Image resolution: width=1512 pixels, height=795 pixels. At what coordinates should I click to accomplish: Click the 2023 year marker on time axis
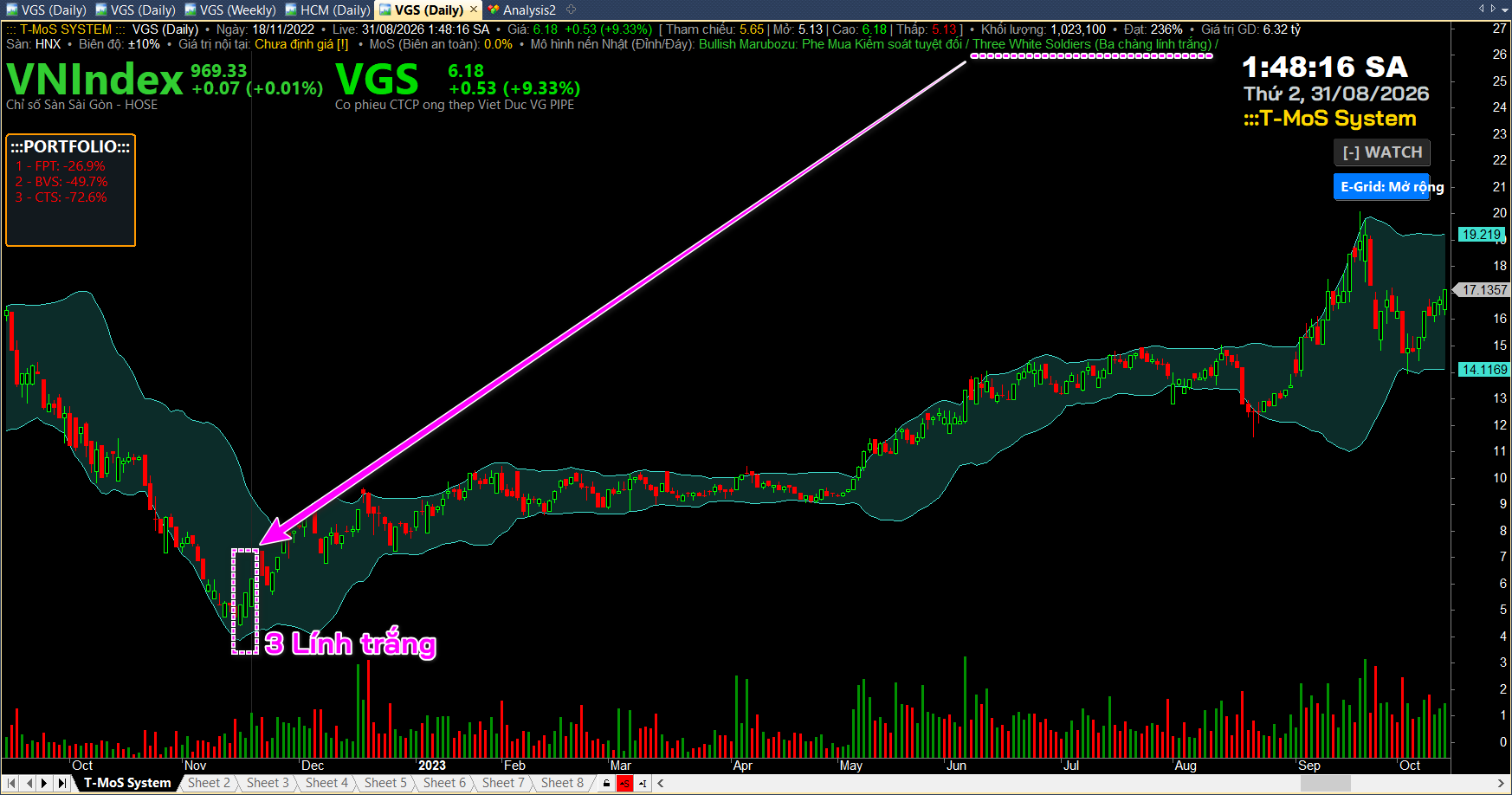coord(431,766)
